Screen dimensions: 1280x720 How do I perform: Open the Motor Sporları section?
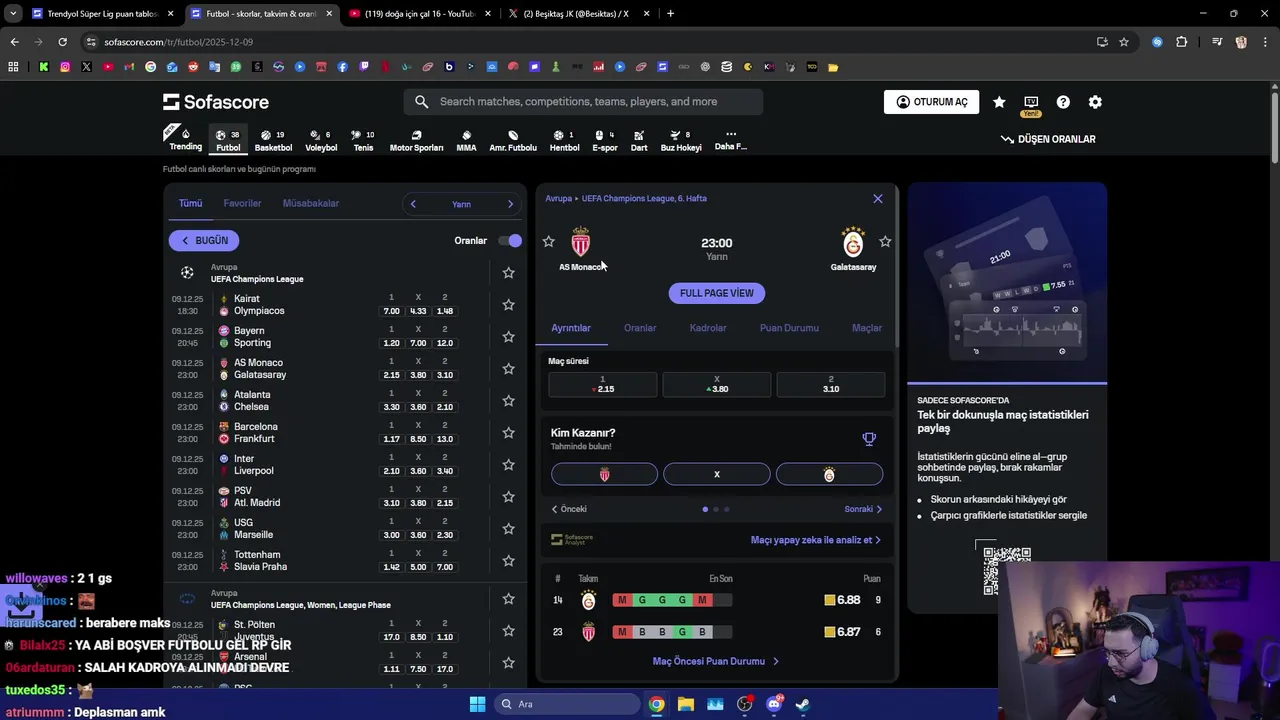tap(416, 140)
